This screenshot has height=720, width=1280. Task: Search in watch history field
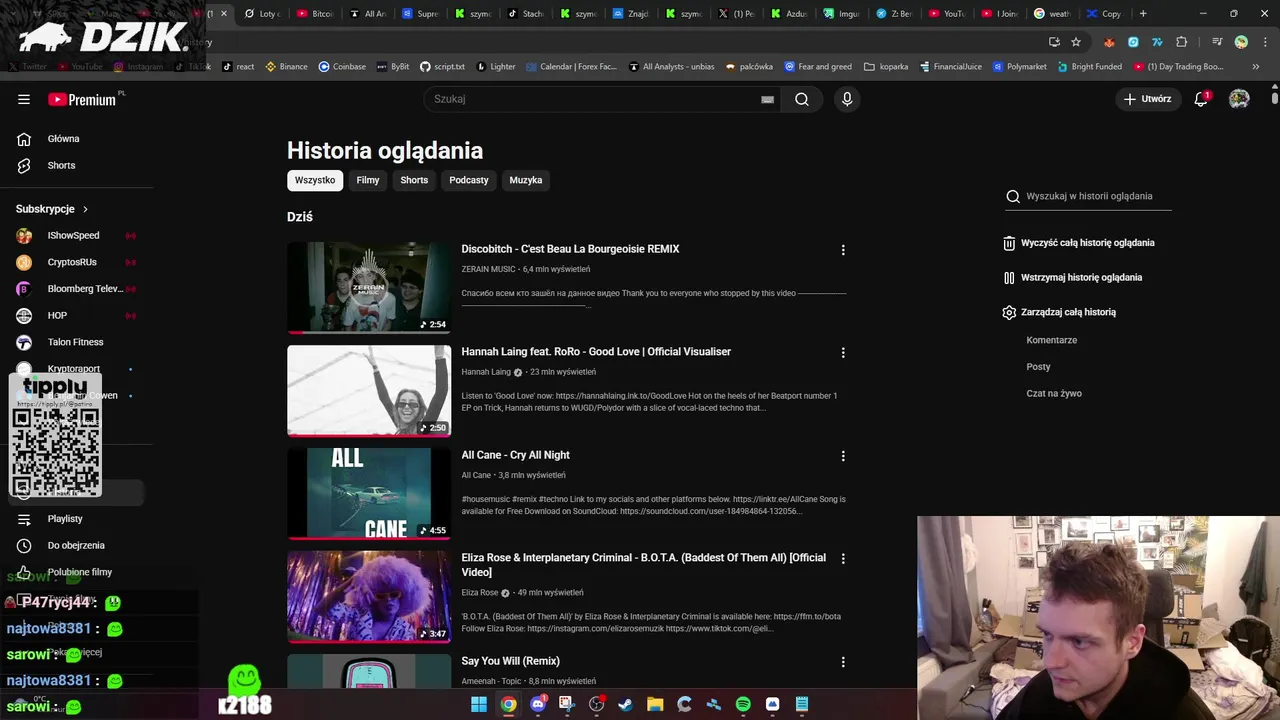click(1088, 196)
